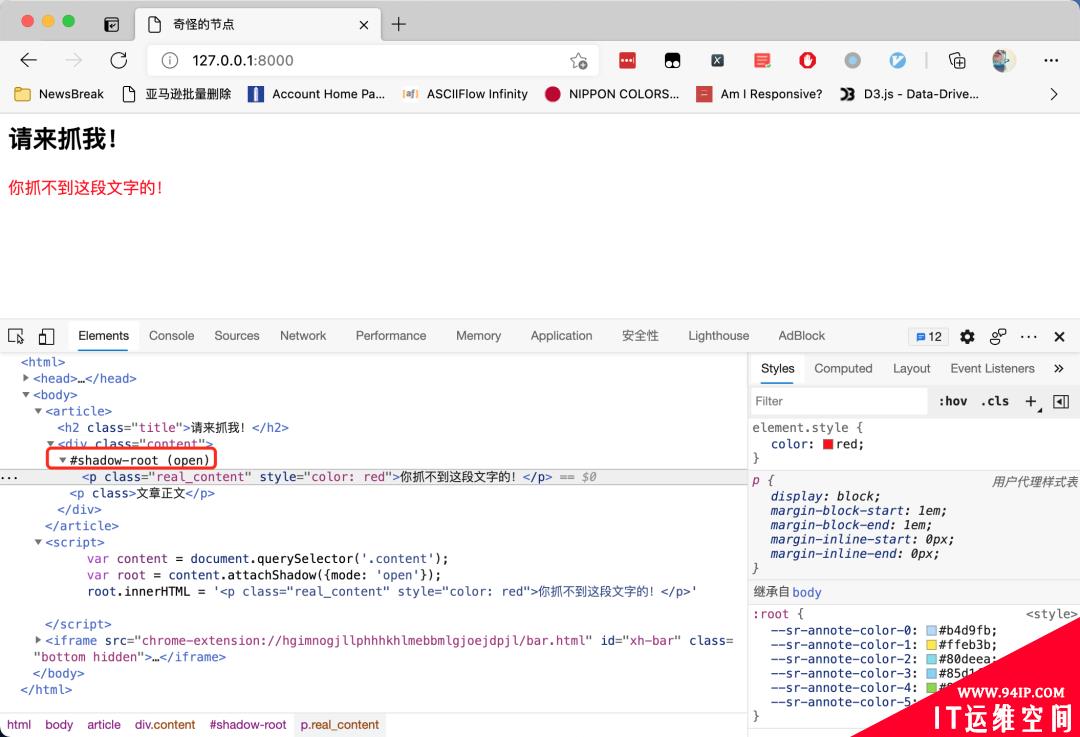This screenshot has width=1080, height=737.
Task: Open D3.js Data-Driven bookmark
Action: pyautogui.click(x=909, y=94)
